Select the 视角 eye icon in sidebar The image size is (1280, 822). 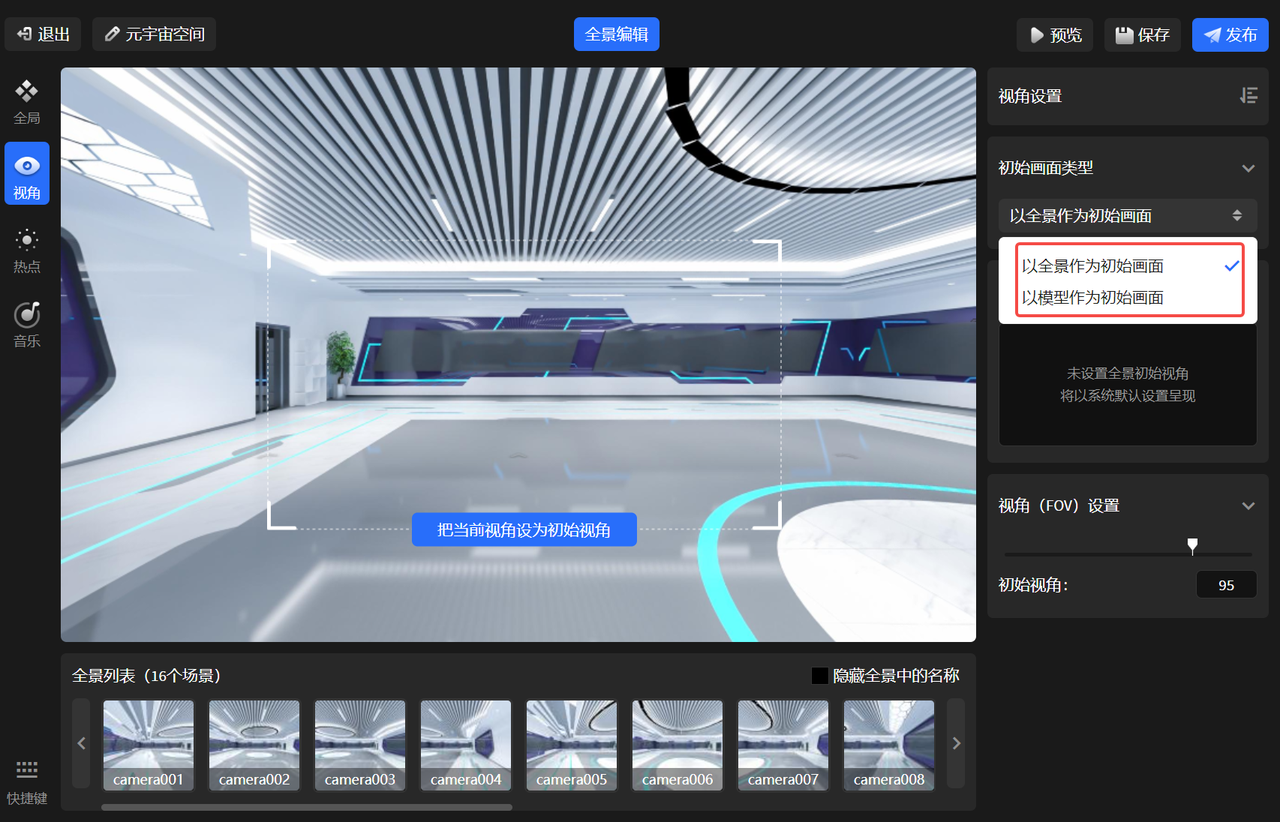tap(27, 174)
